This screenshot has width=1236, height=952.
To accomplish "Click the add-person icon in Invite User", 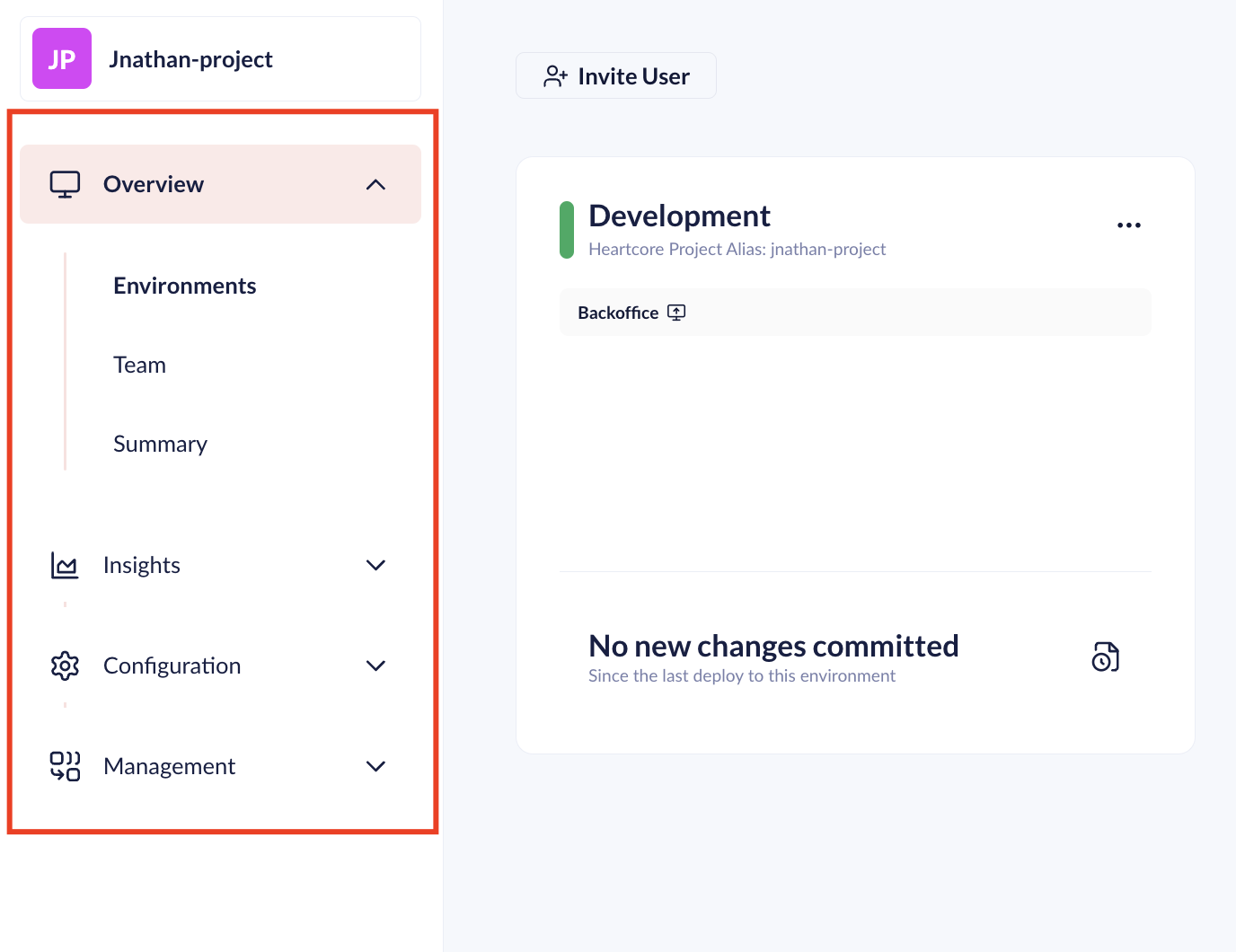I will (x=555, y=76).
